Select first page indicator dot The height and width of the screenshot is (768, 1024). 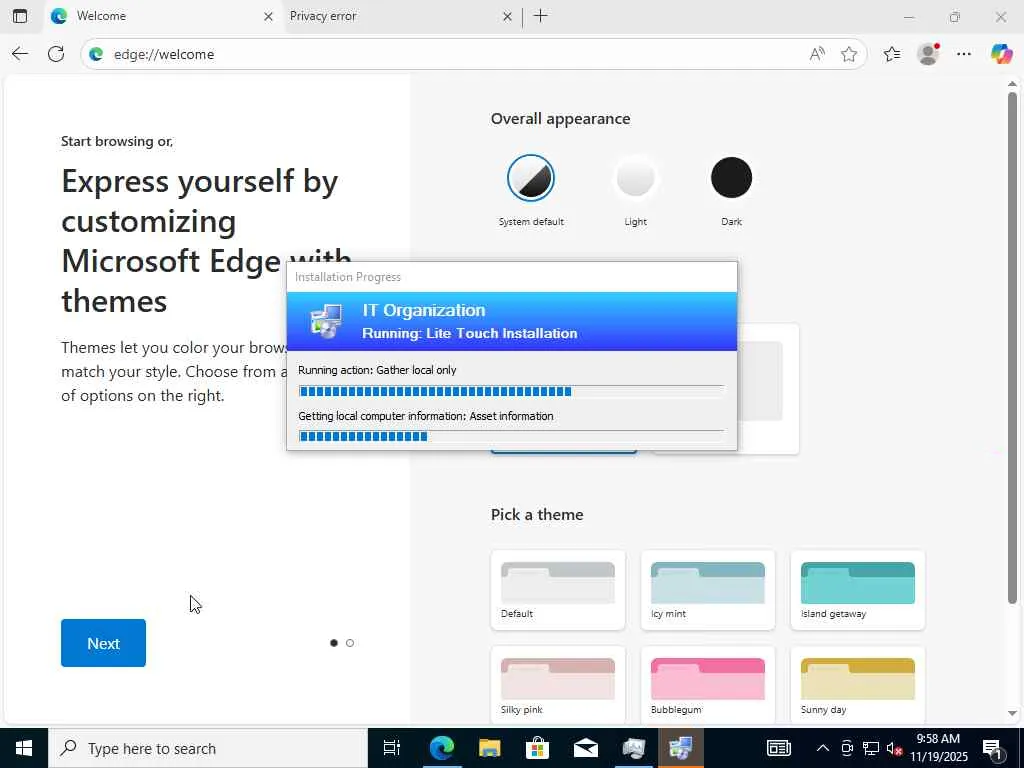click(334, 643)
